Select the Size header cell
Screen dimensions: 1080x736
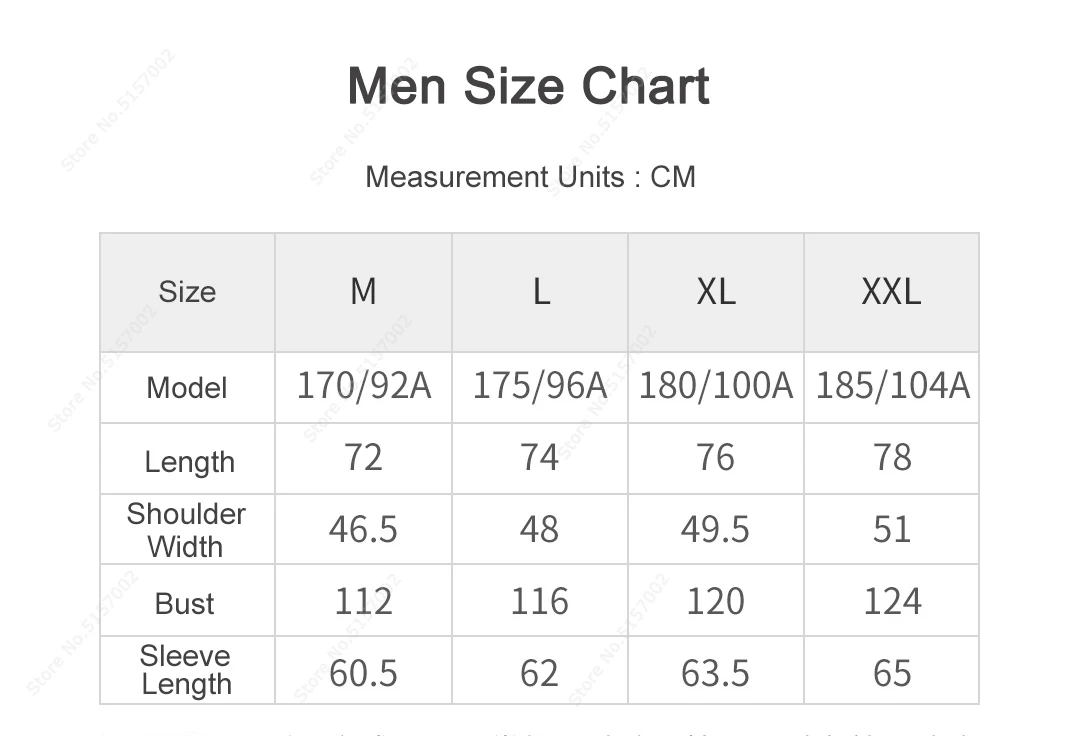click(x=187, y=292)
